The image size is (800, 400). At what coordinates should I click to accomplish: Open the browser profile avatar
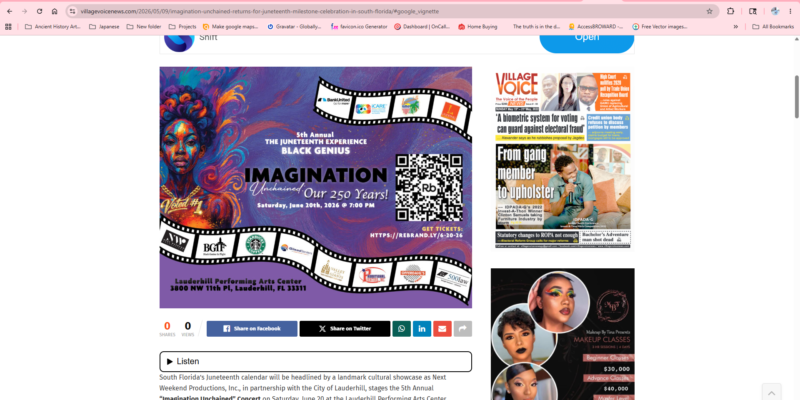click(x=775, y=11)
